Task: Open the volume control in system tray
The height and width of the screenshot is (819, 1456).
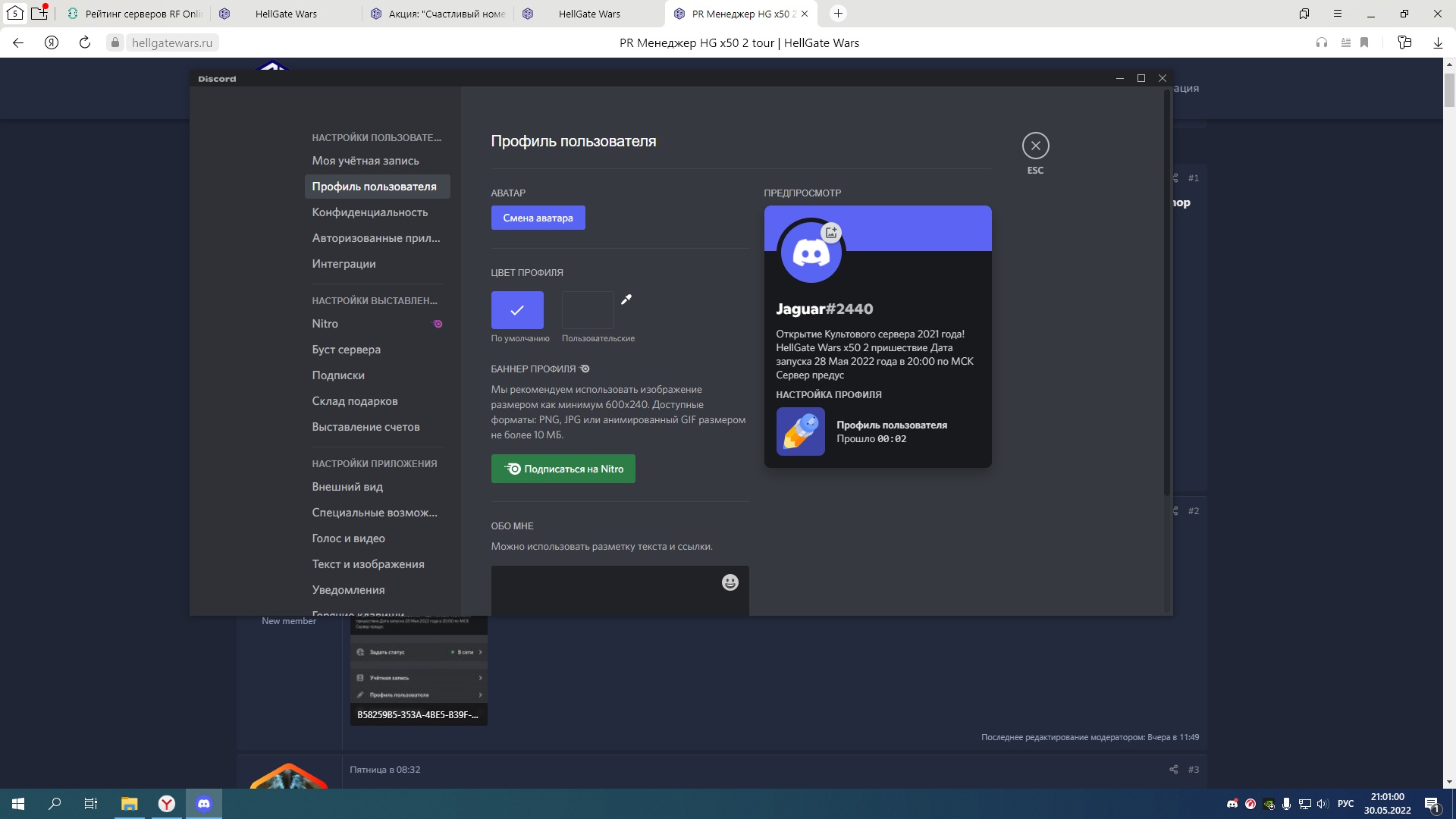Action: 1323,804
